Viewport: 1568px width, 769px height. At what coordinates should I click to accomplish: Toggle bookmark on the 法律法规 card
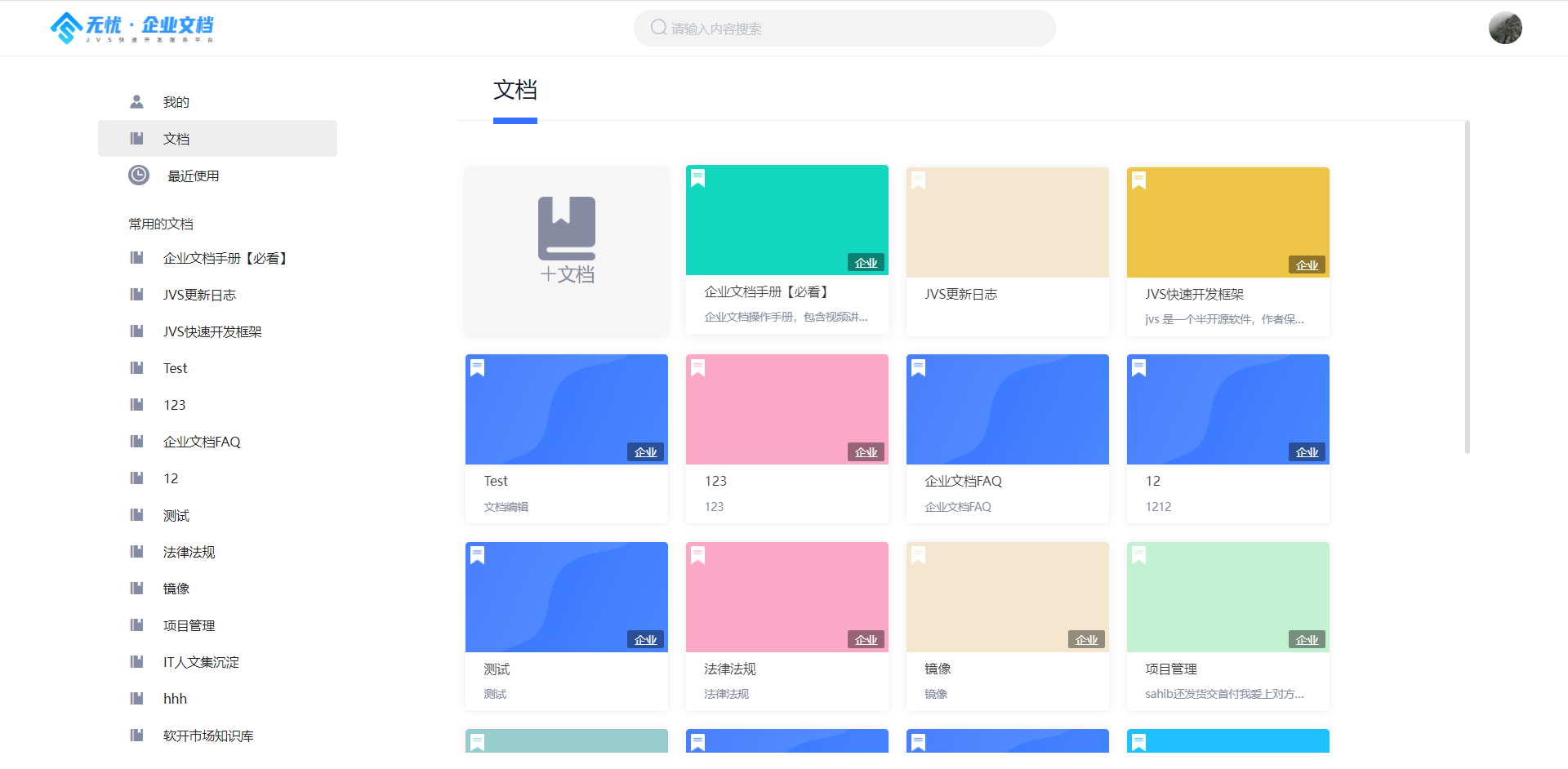click(x=697, y=556)
